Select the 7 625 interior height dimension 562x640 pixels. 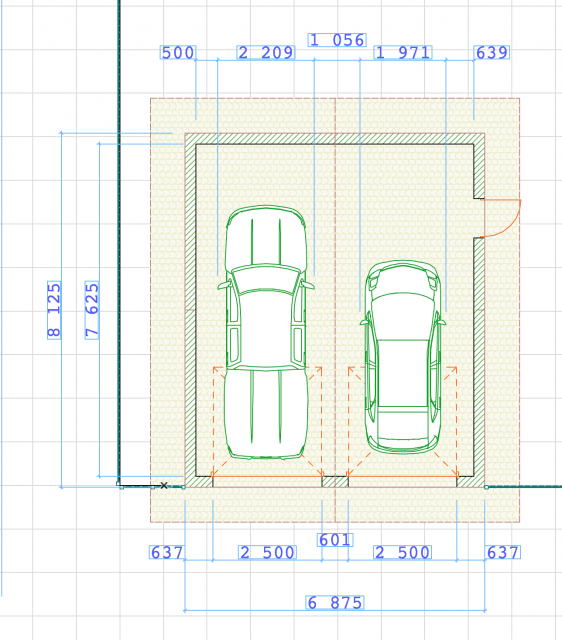coord(92,310)
